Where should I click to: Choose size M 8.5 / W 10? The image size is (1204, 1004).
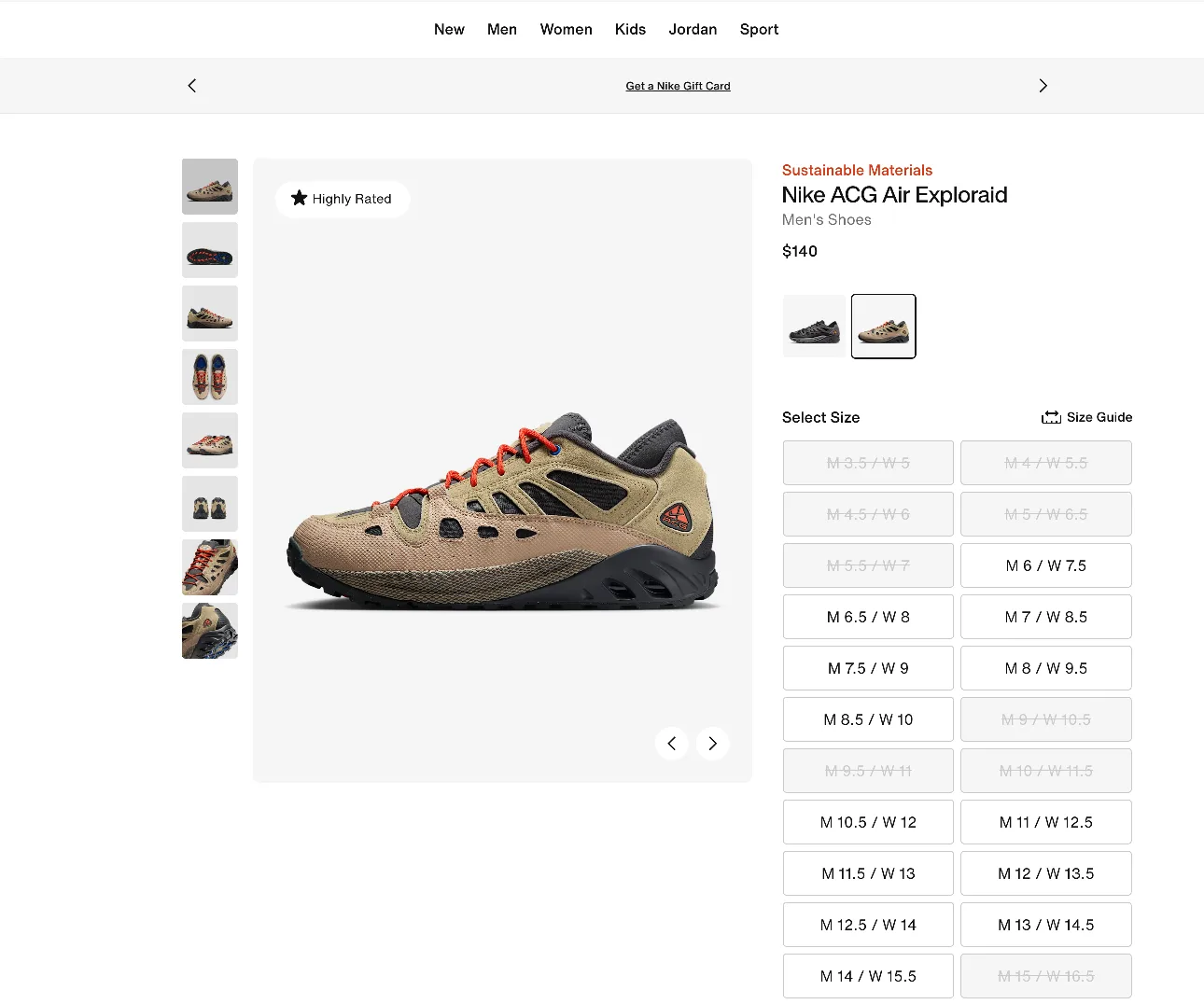(x=868, y=719)
